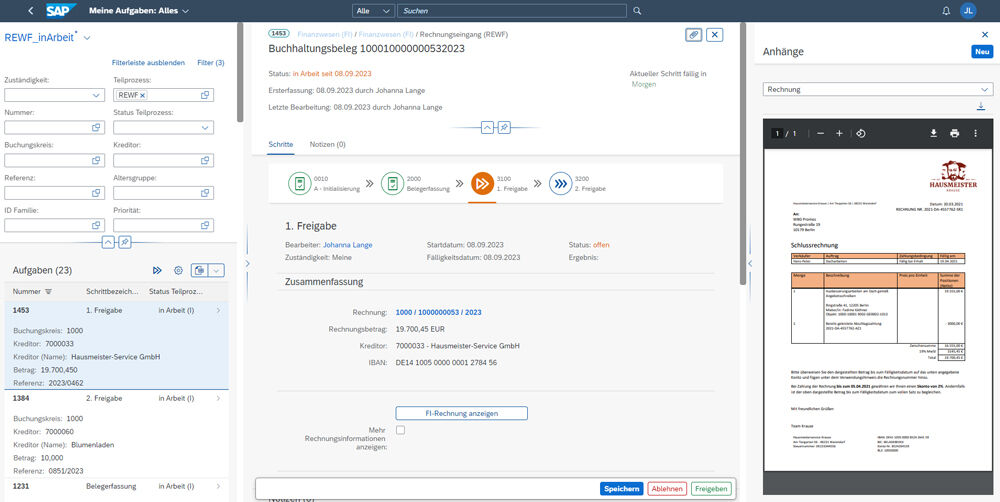Pin the document header with pin icon

(504, 128)
